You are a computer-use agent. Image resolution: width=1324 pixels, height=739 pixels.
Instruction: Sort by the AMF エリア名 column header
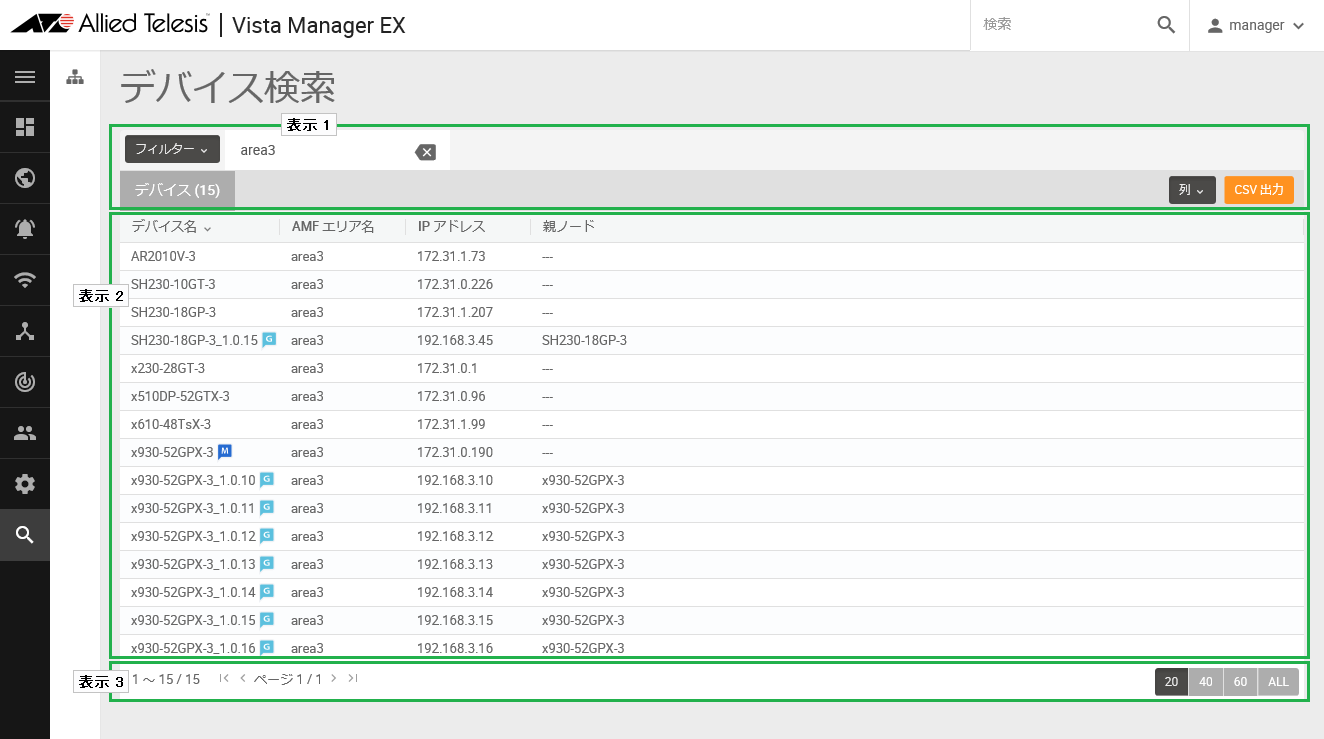pos(333,227)
